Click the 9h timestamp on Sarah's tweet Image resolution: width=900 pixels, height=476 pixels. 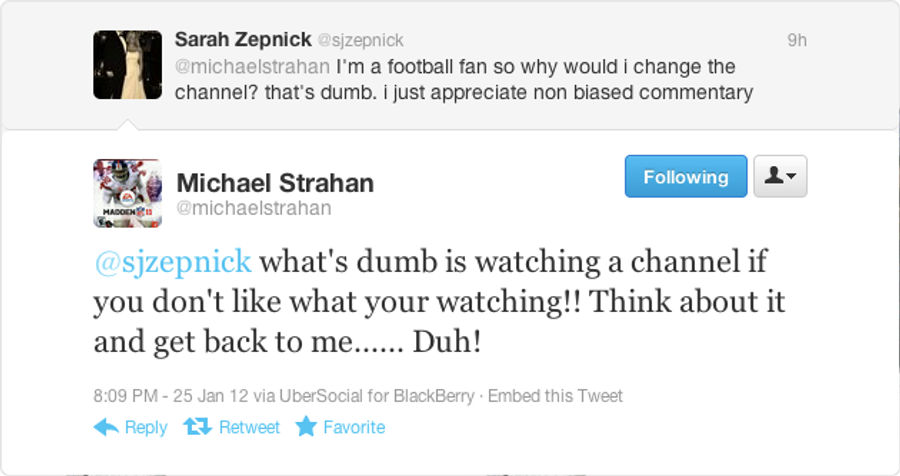[x=797, y=40]
